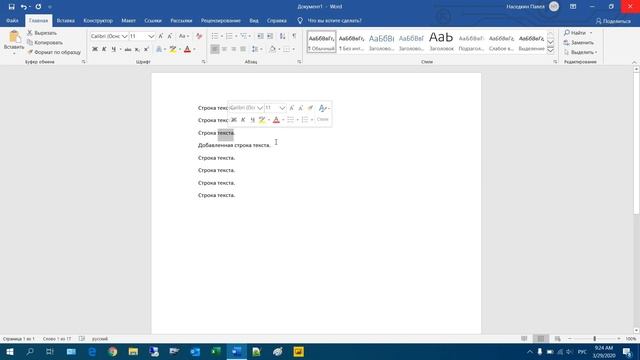Align text left in the ribbon
This screenshot has width=640, height=360.
pyautogui.click(x=215, y=49)
